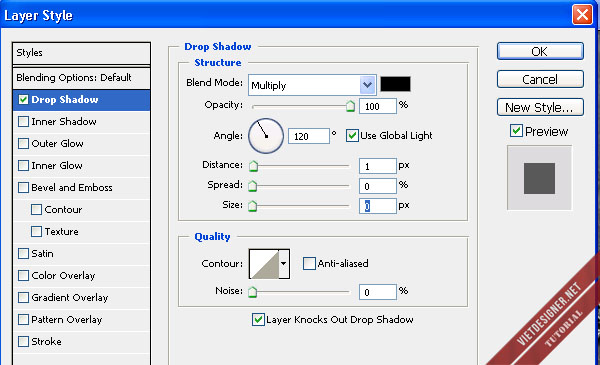
Task: Click the Noise slider handle
Action: pos(252,292)
